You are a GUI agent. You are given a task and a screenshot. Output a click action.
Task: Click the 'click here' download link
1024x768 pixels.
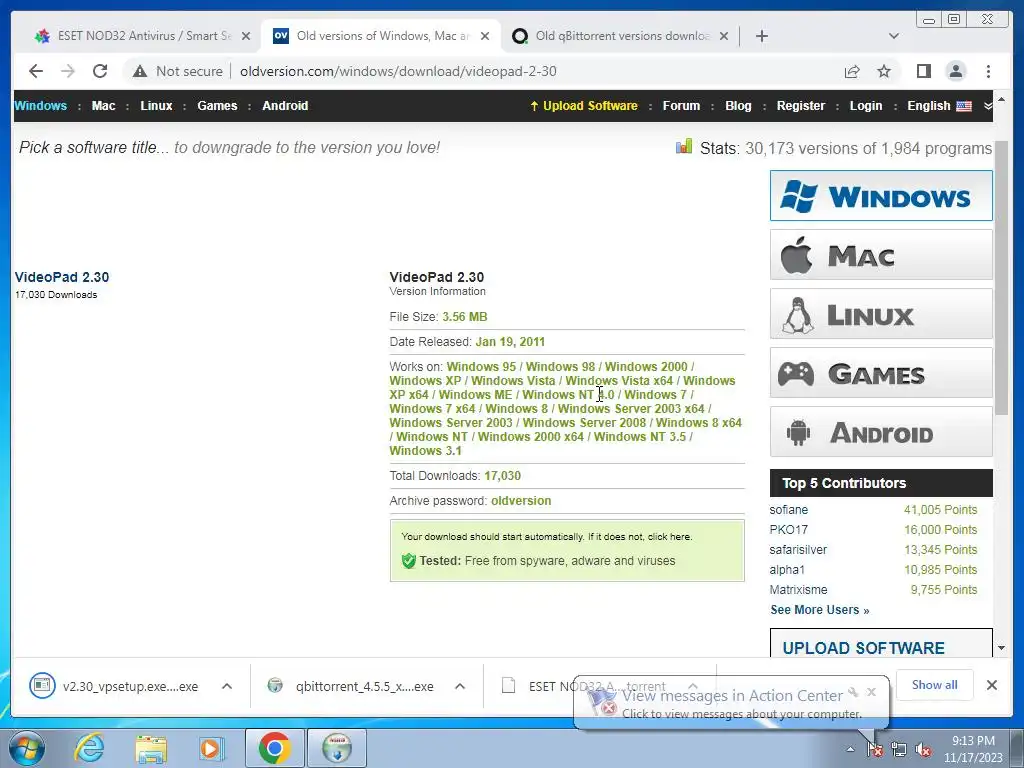[x=669, y=537]
